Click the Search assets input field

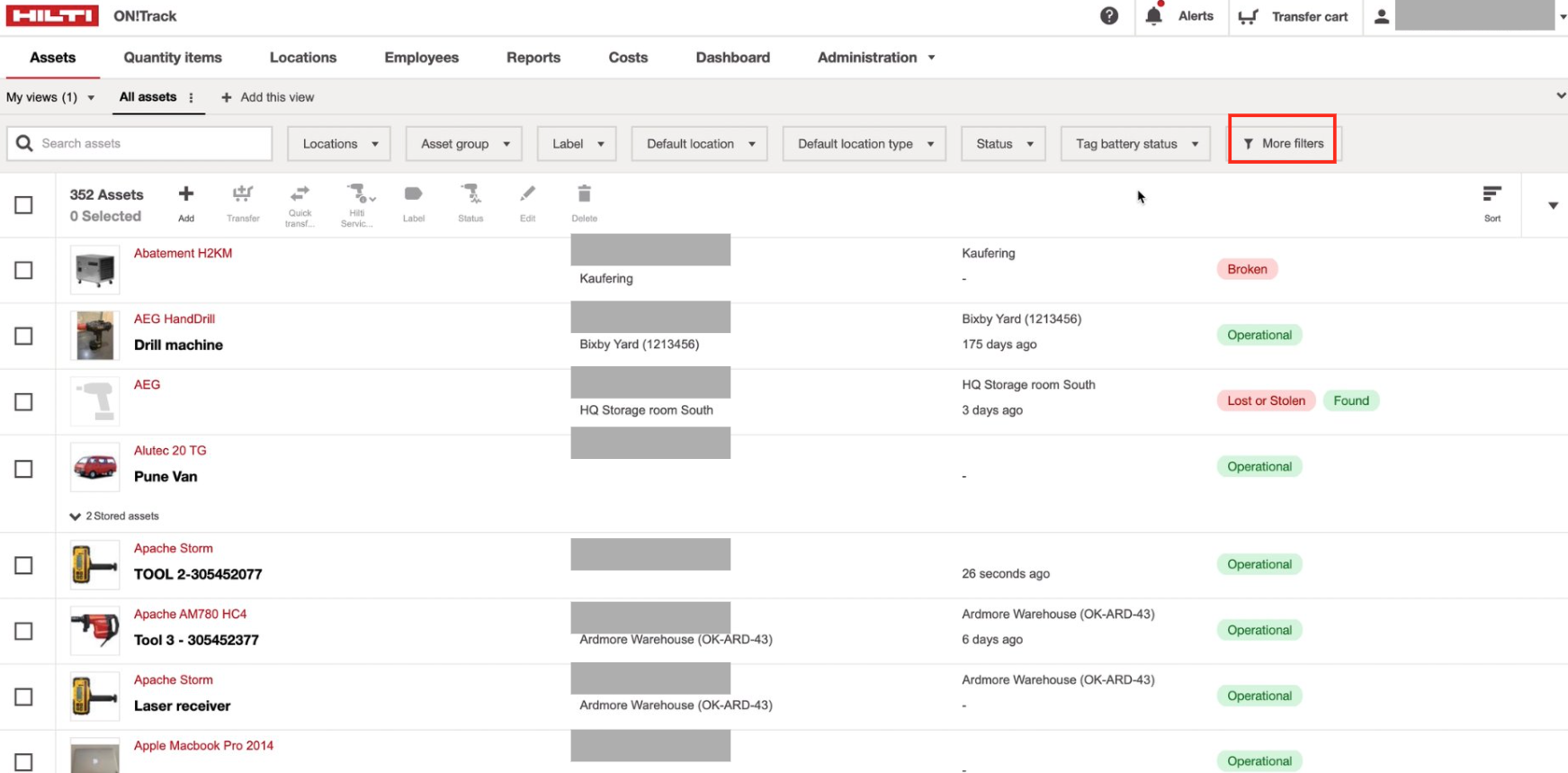(139, 144)
